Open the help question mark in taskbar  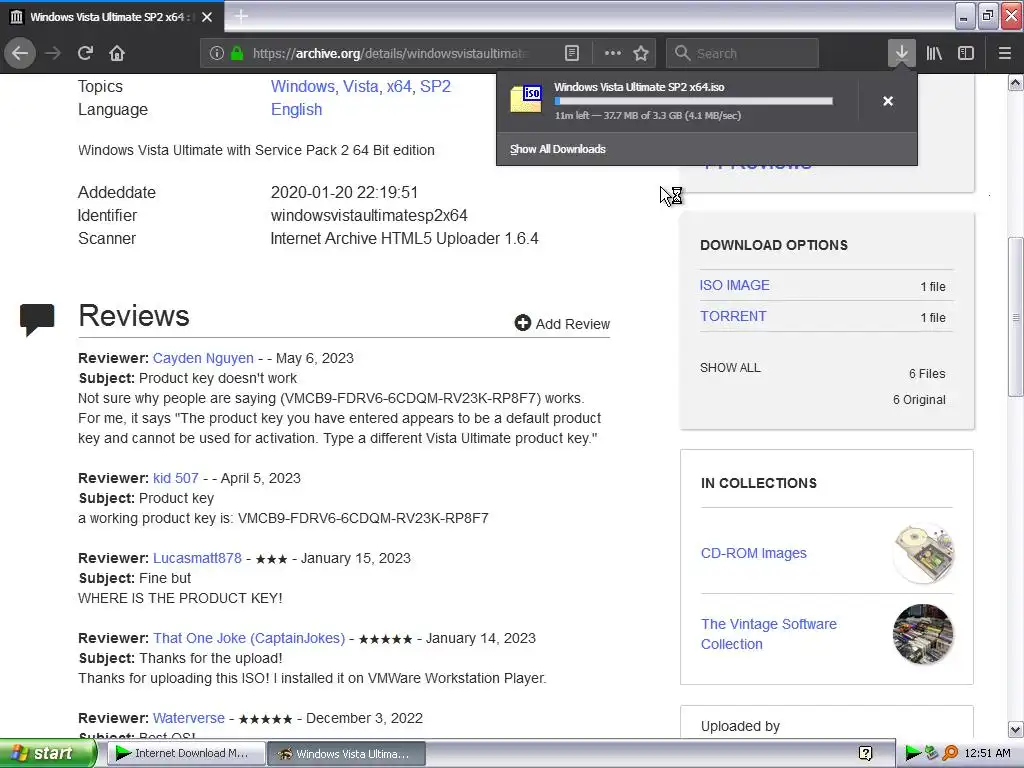click(865, 754)
